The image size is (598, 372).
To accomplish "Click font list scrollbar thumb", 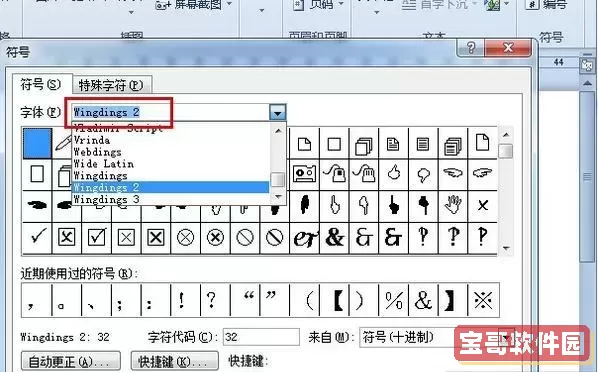I will point(278,180).
